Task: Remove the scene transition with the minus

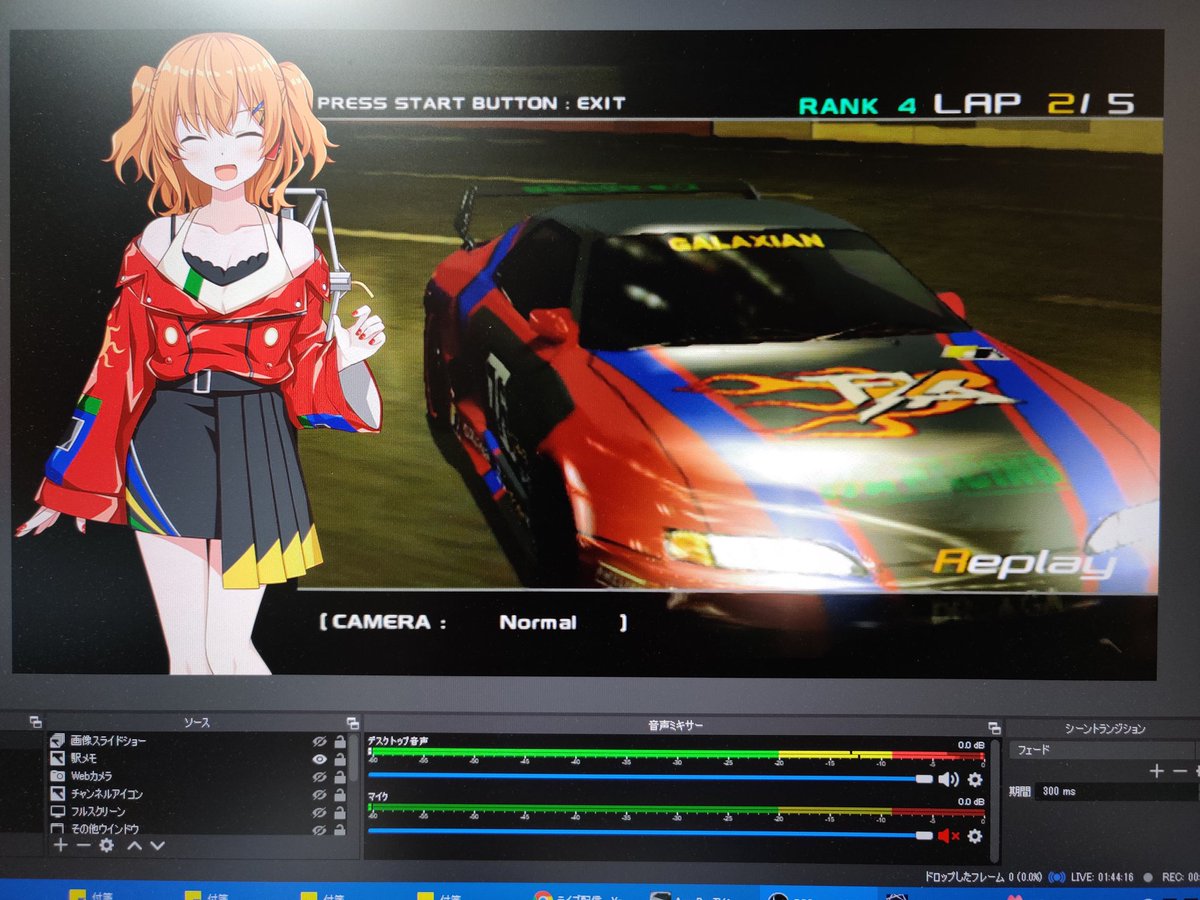Action: coord(1180,771)
